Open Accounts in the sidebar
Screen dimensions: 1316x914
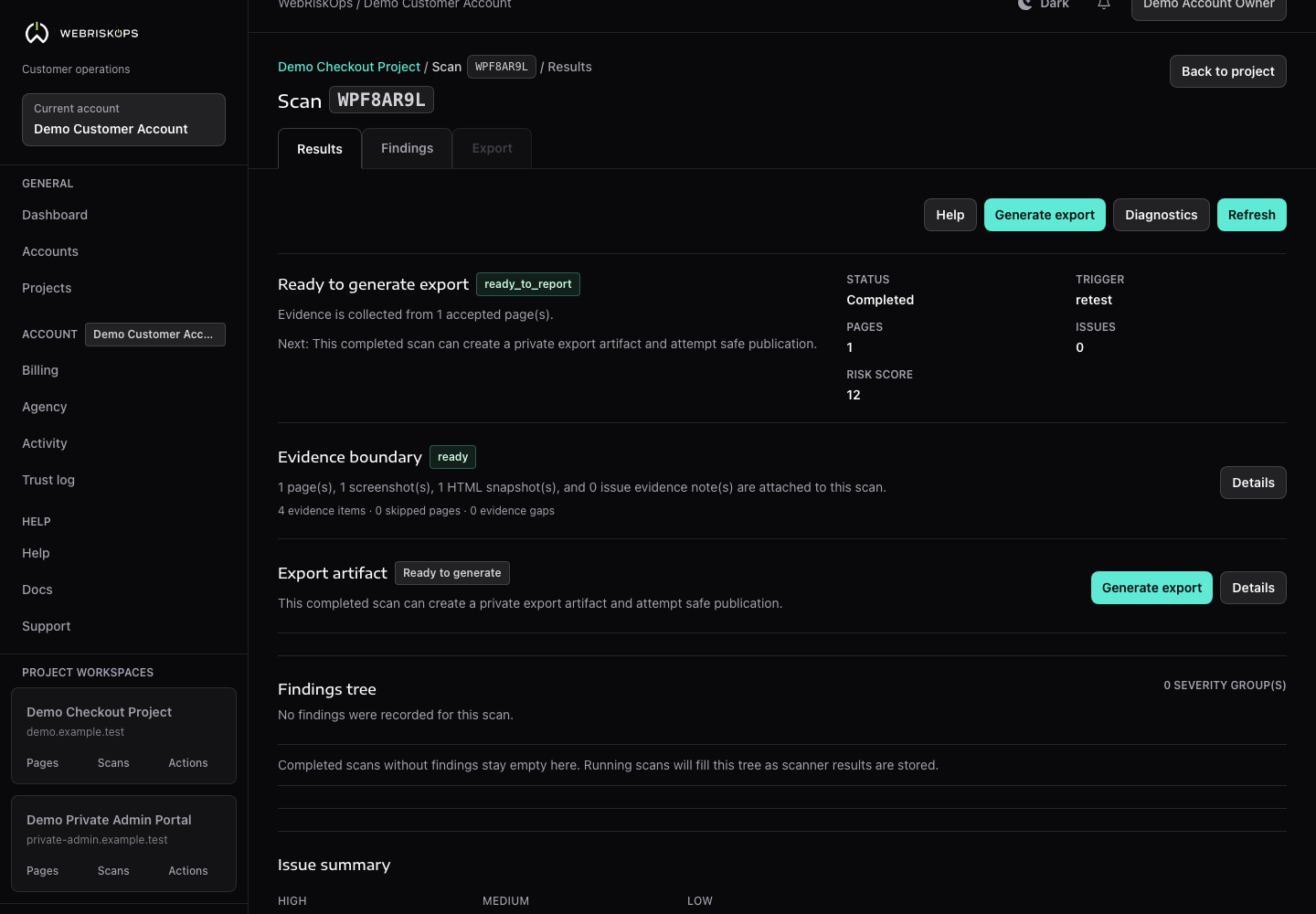pos(50,251)
